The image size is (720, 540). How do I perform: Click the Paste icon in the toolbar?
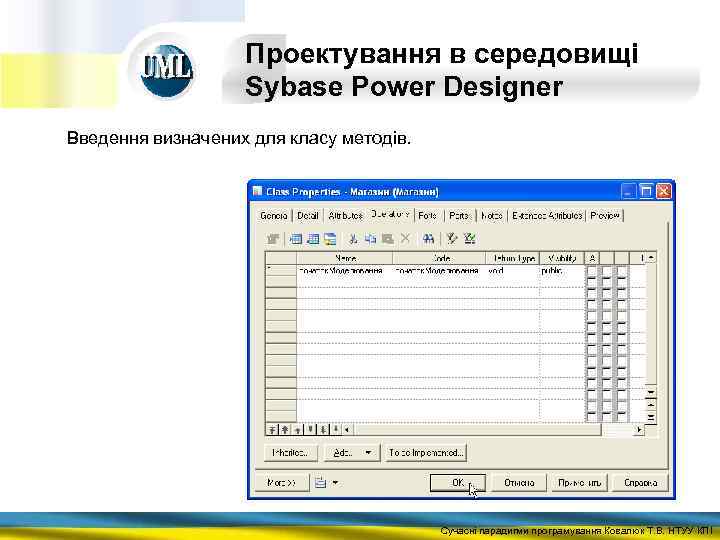coord(388,238)
